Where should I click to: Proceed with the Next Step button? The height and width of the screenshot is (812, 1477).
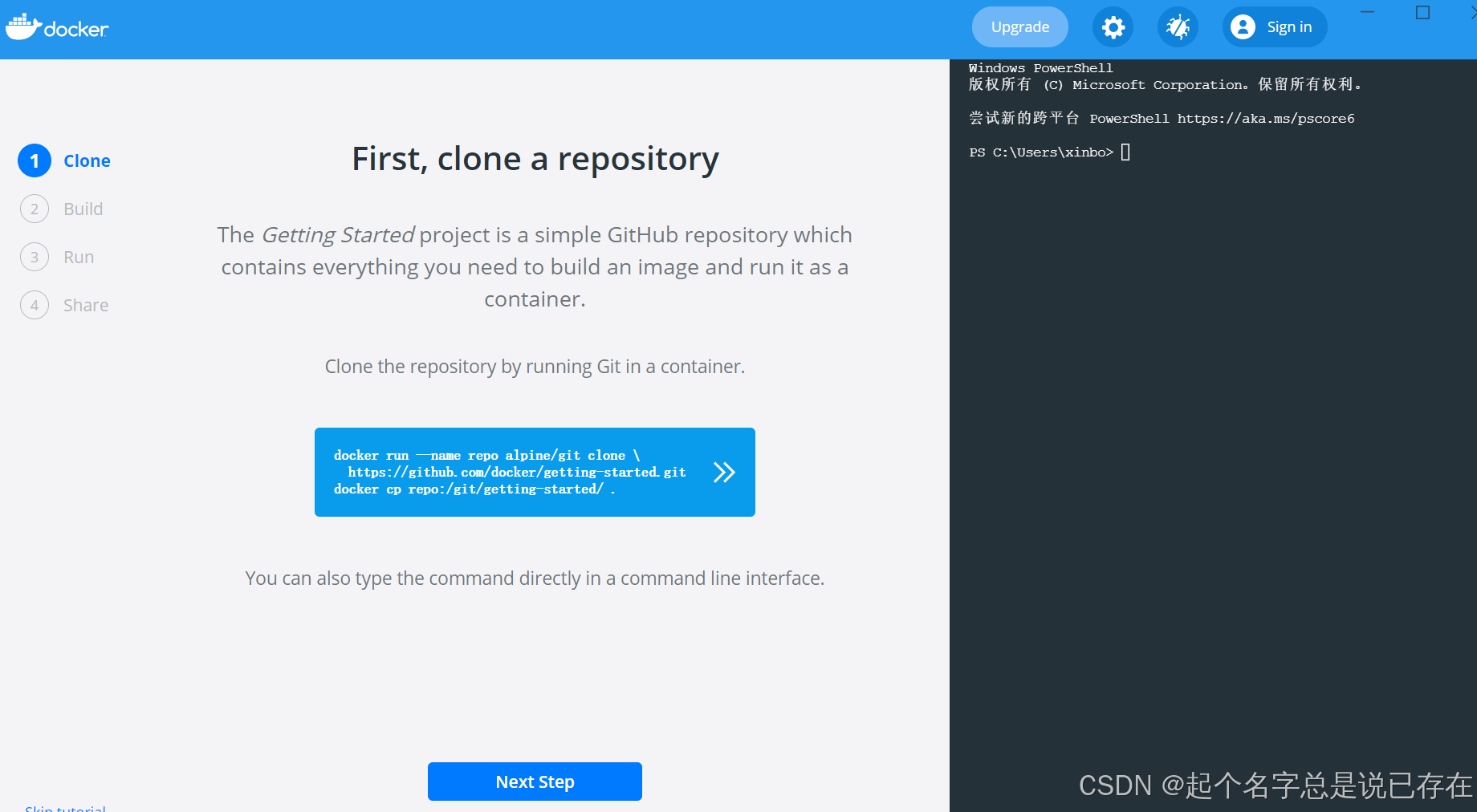click(x=535, y=782)
